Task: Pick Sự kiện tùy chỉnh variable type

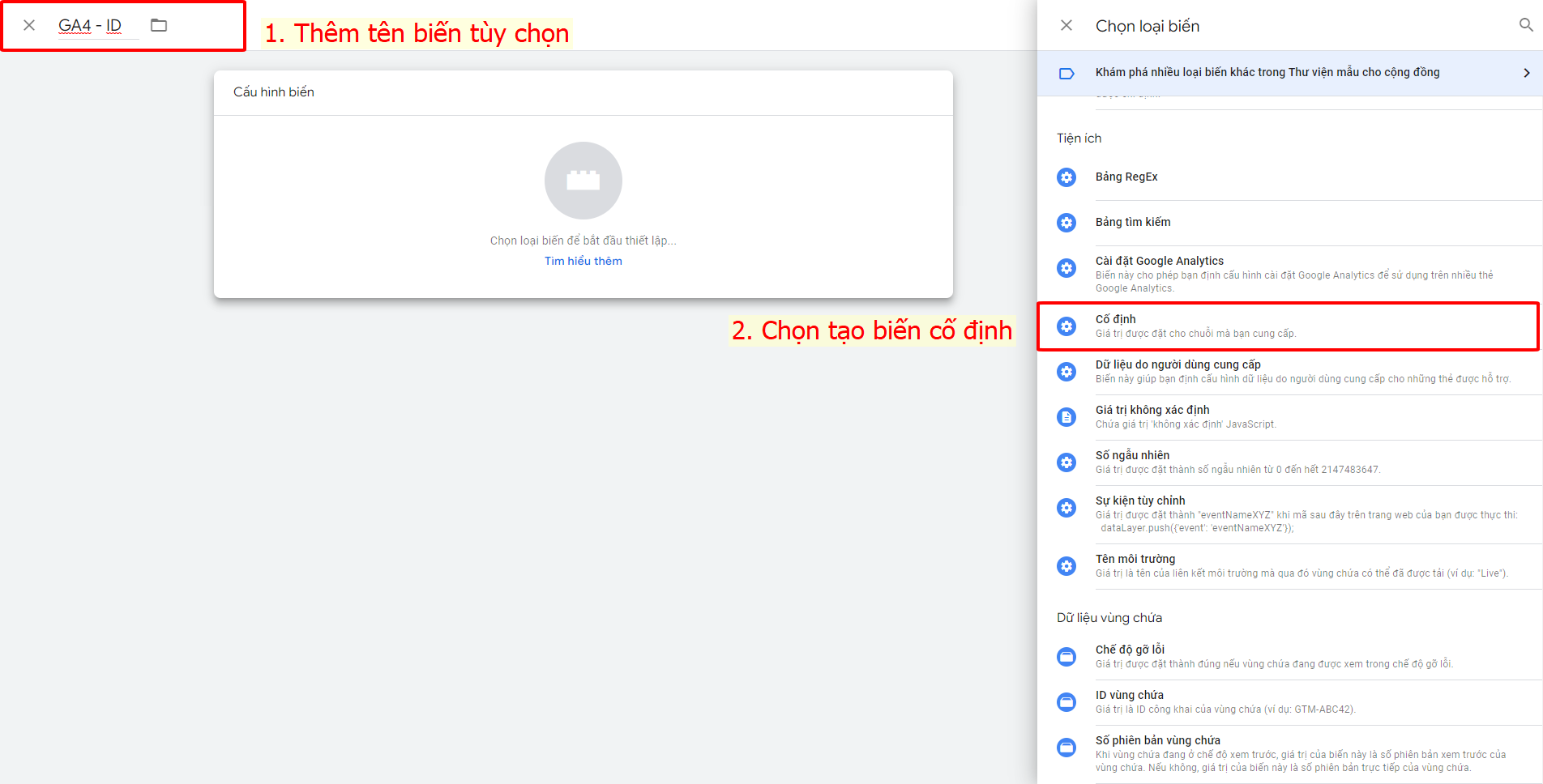Action: click(x=1290, y=514)
